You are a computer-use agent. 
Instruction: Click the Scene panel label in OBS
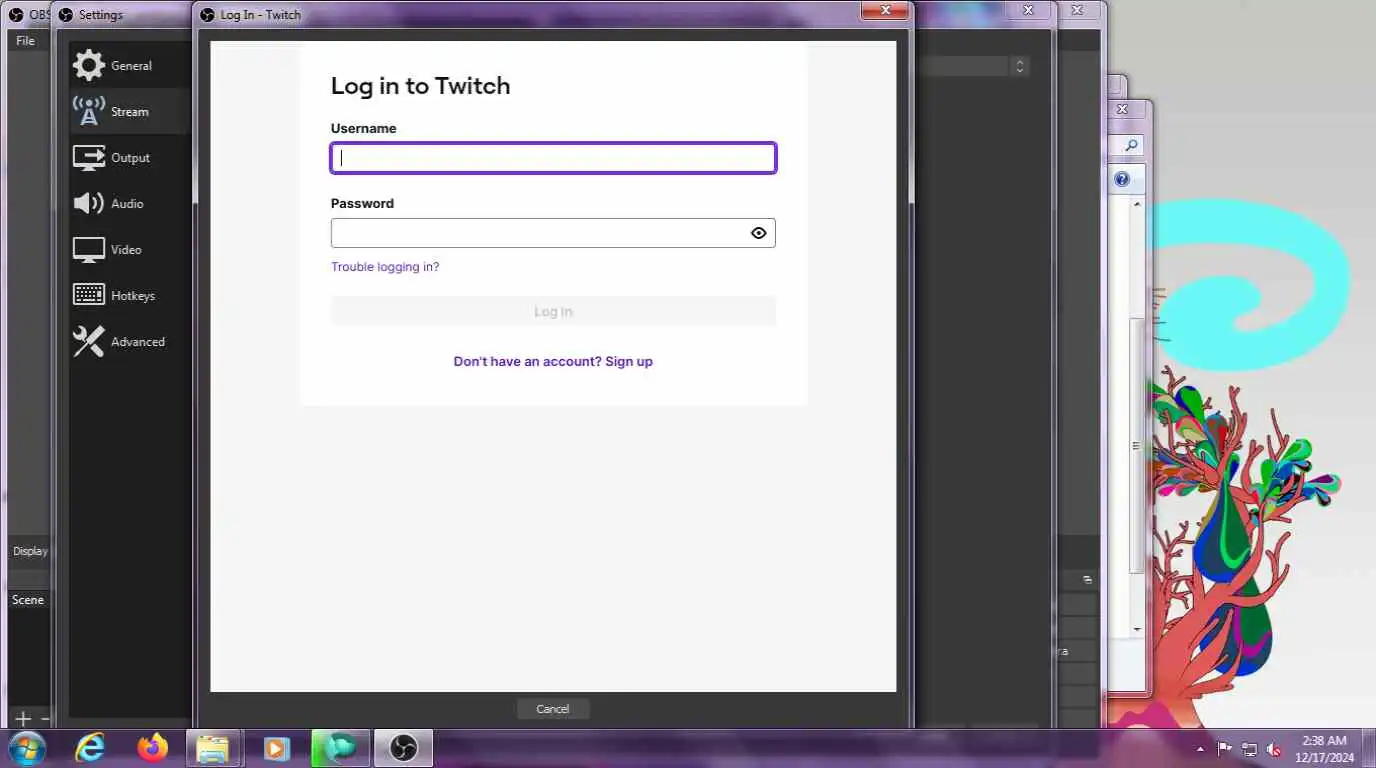[28, 600]
